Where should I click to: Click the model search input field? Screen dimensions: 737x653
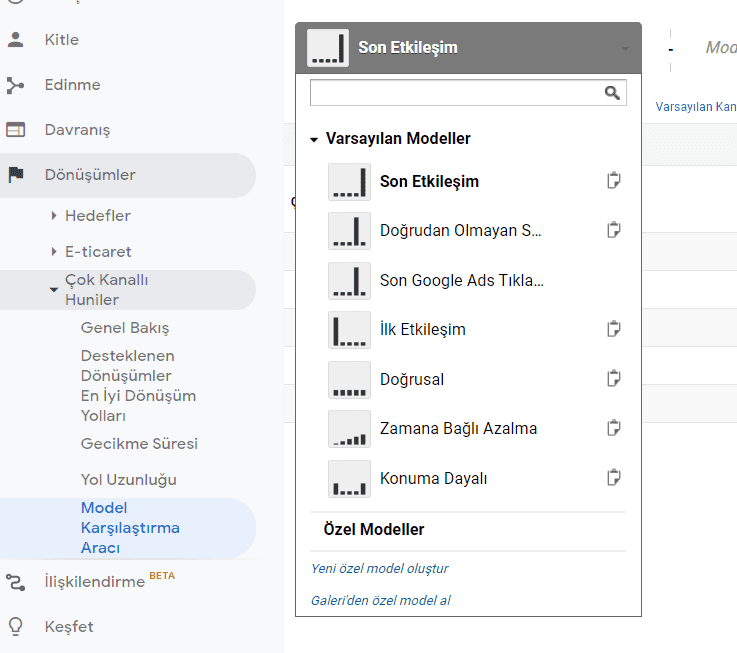tap(456, 93)
